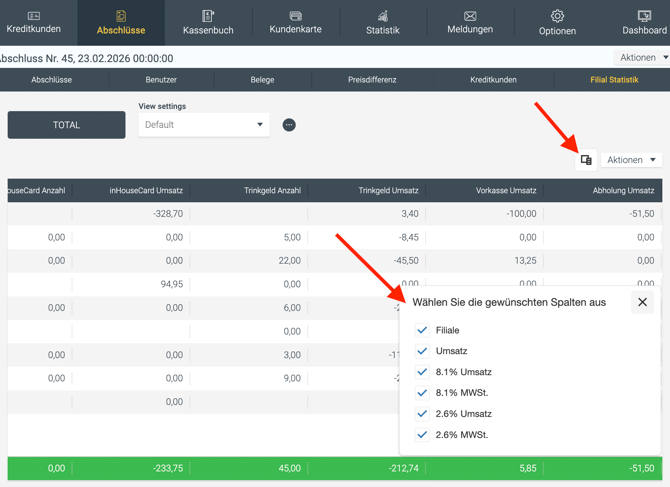Toggle the 8.1% Umsatz column checkbox
The height and width of the screenshot is (487, 670).
422,372
